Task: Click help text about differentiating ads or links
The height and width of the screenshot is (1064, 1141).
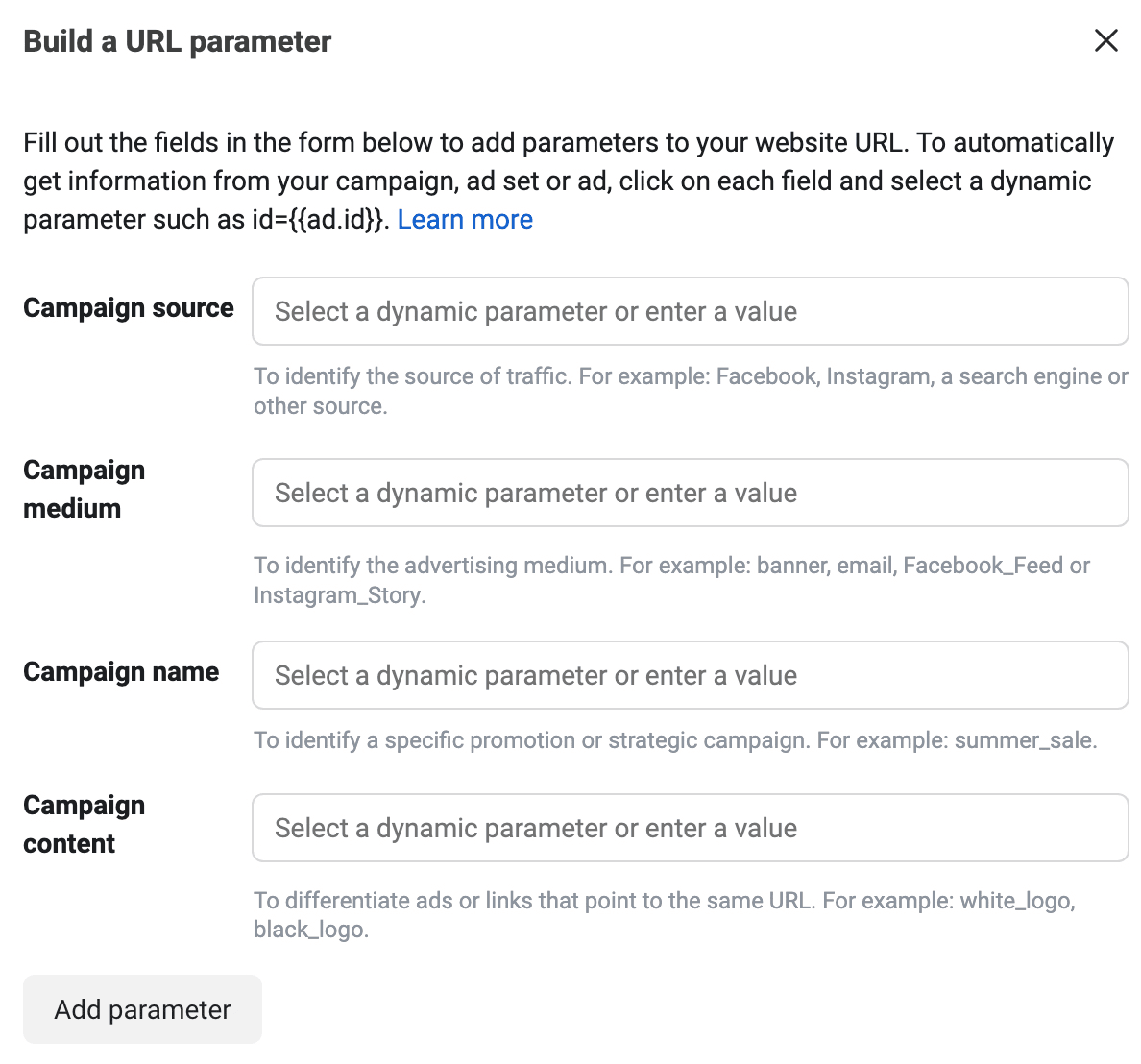Action: (663, 901)
